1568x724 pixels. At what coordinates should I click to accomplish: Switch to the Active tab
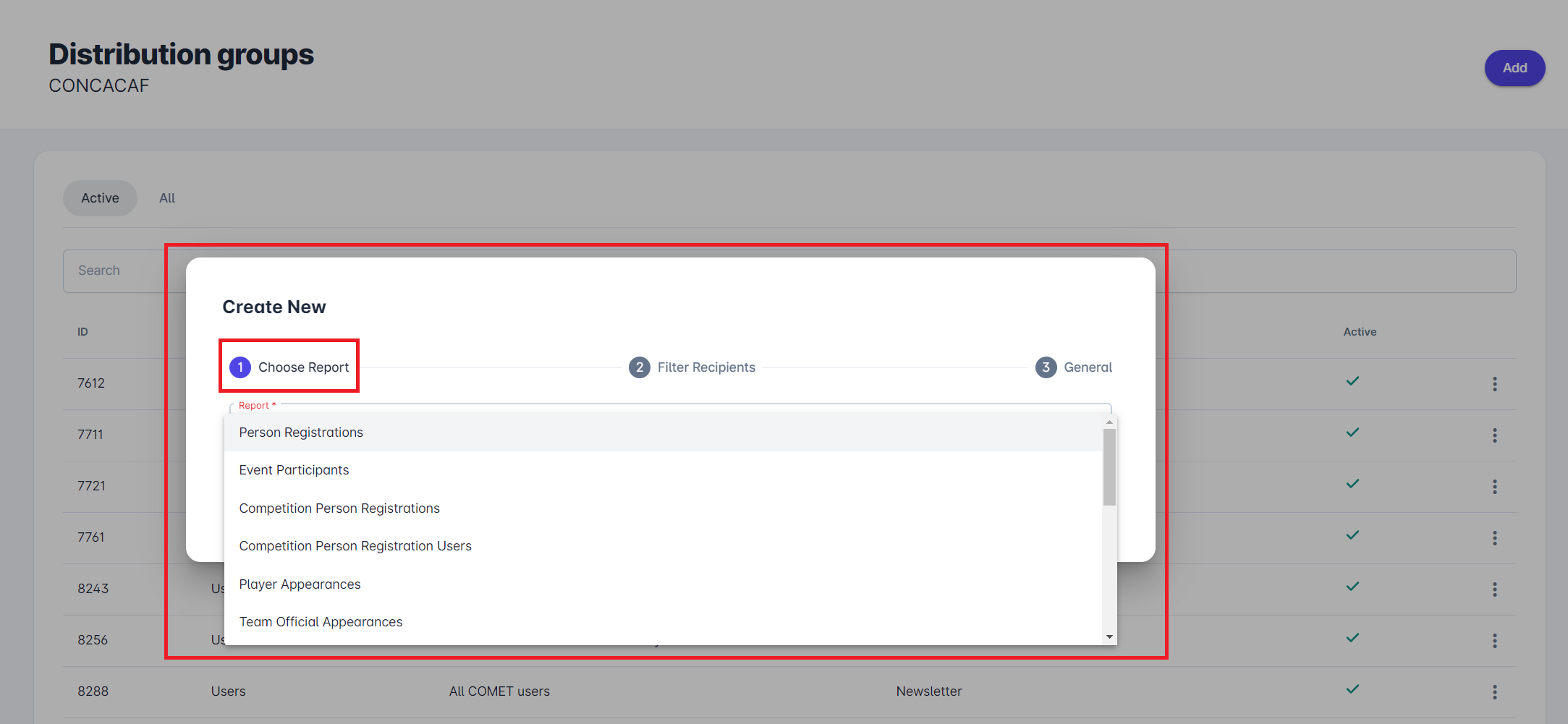coord(100,198)
